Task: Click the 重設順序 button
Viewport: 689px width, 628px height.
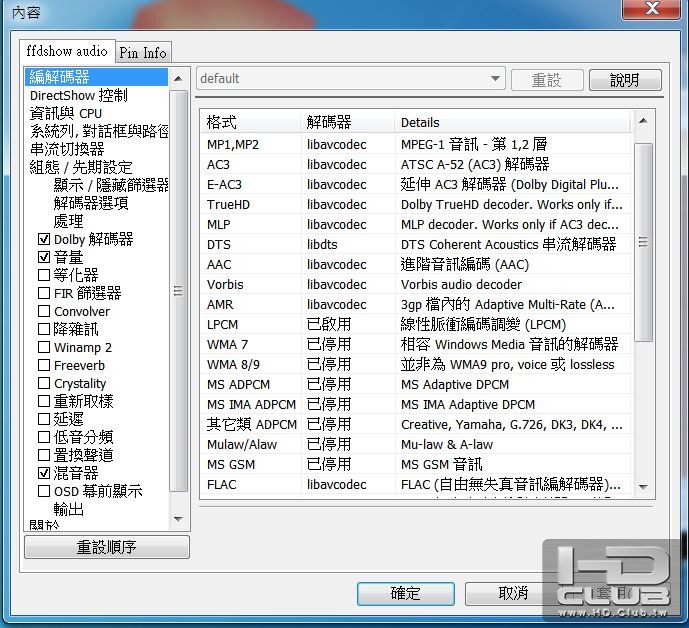Action: coord(107,547)
